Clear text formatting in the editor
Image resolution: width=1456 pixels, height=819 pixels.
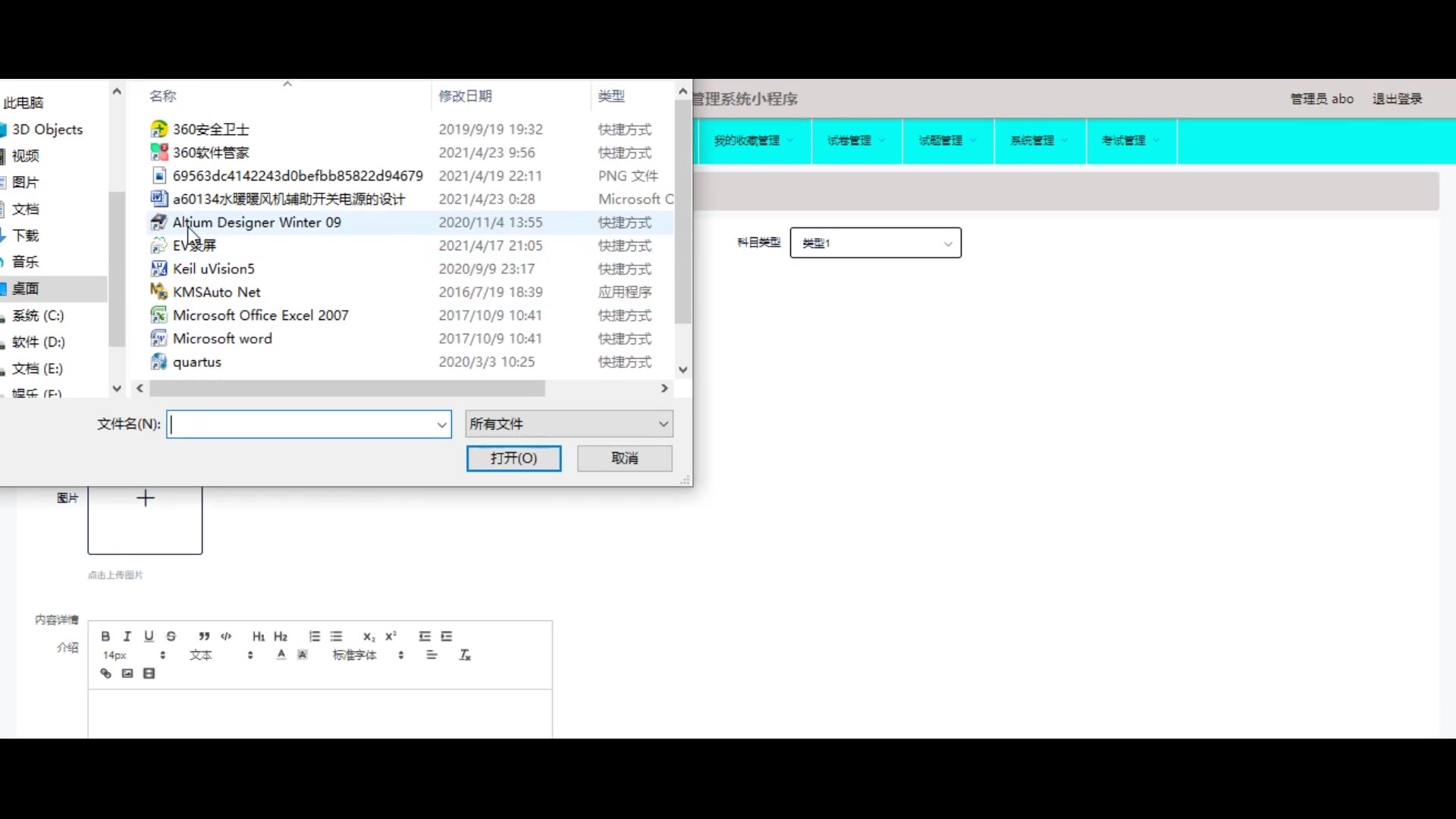coord(465,655)
